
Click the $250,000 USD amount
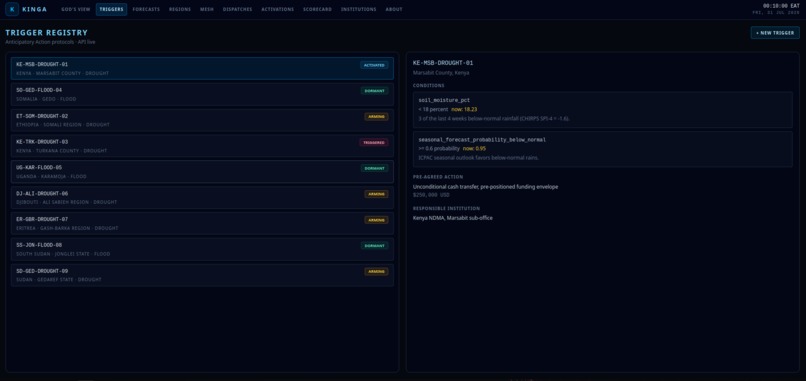pyautogui.click(x=431, y=195)
